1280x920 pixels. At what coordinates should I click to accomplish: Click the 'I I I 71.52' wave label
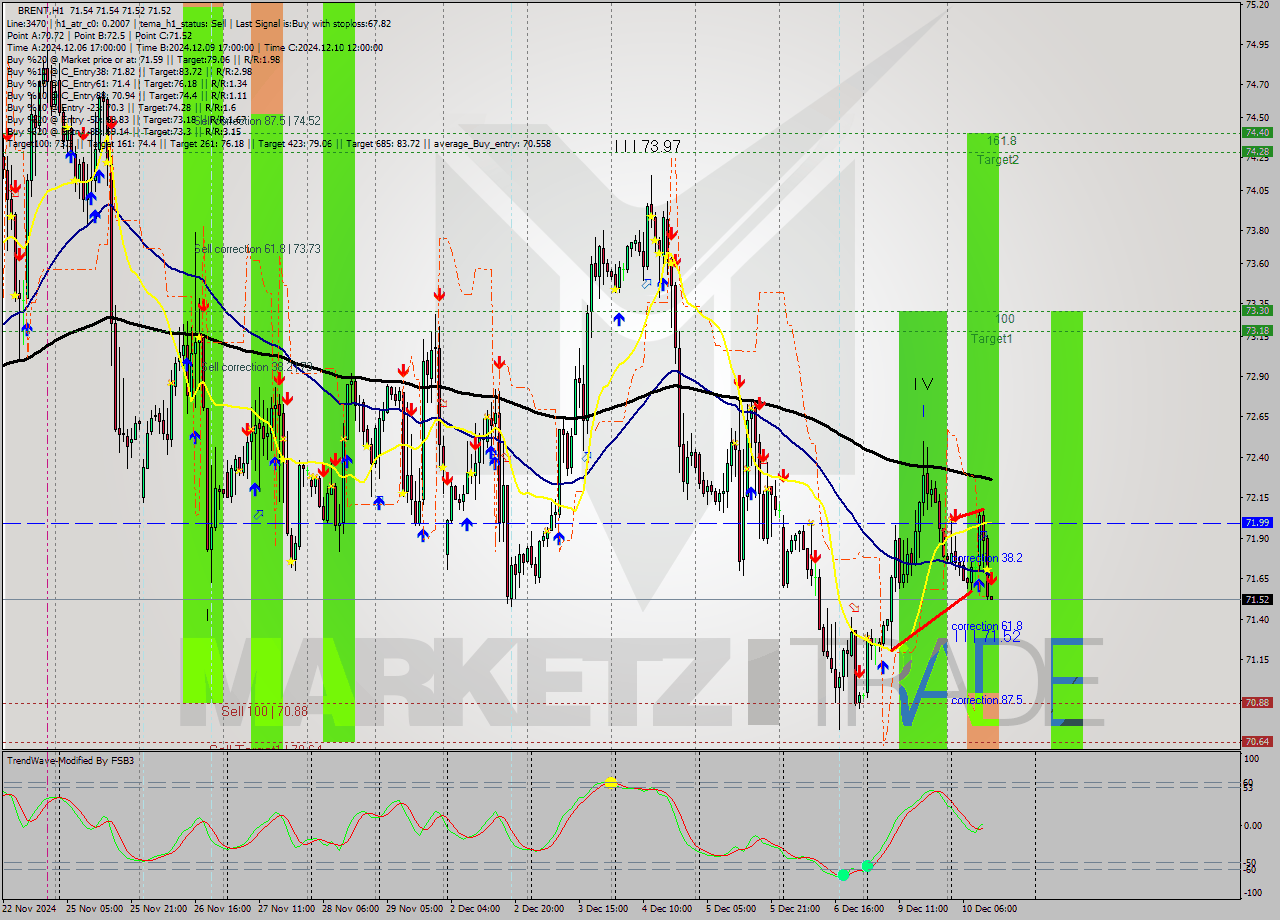click(x=986, y=636)
